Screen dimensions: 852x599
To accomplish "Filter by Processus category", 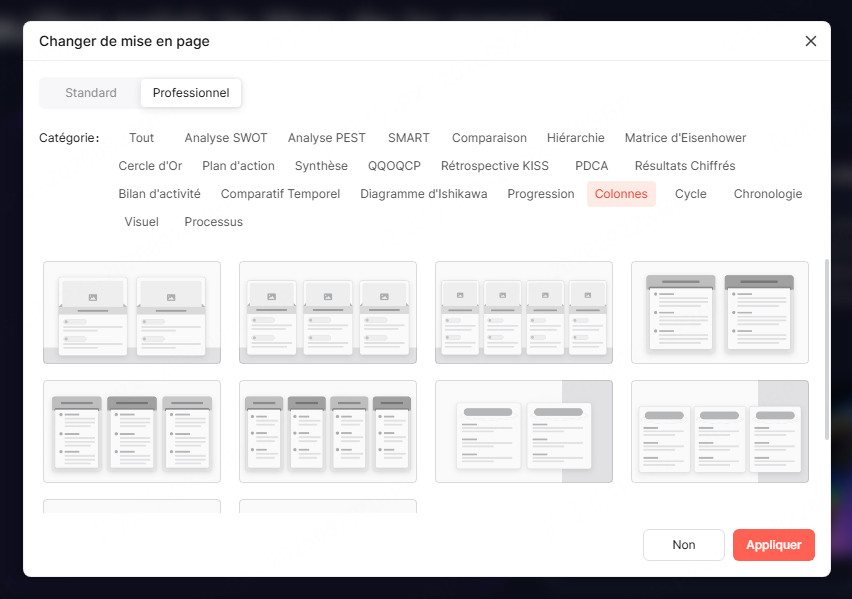I will click(214, 222).
